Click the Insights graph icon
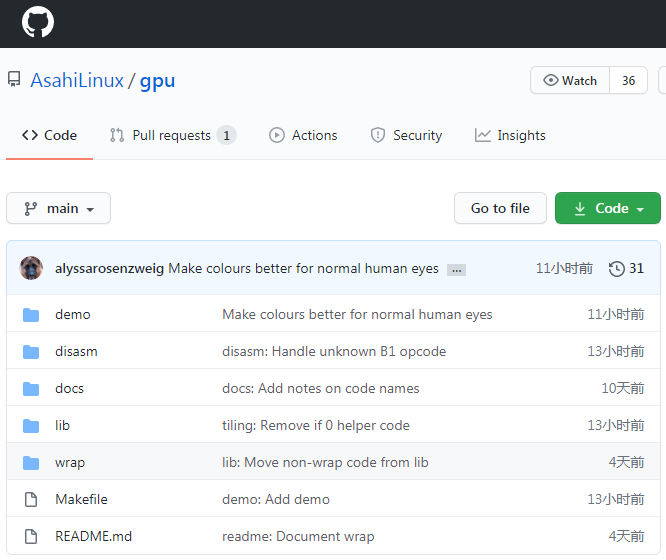The width and height of the screenshot is (666, 560). coord(483,136)
